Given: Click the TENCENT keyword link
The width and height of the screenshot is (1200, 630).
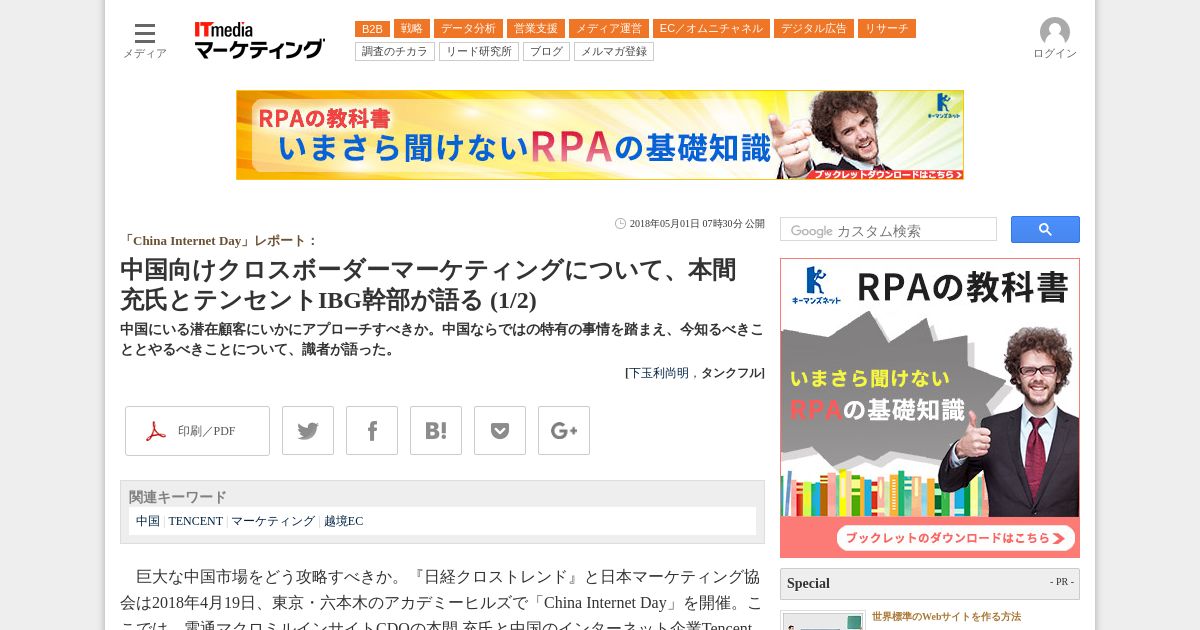Looking at the screenshot, I should pos(196,521).
